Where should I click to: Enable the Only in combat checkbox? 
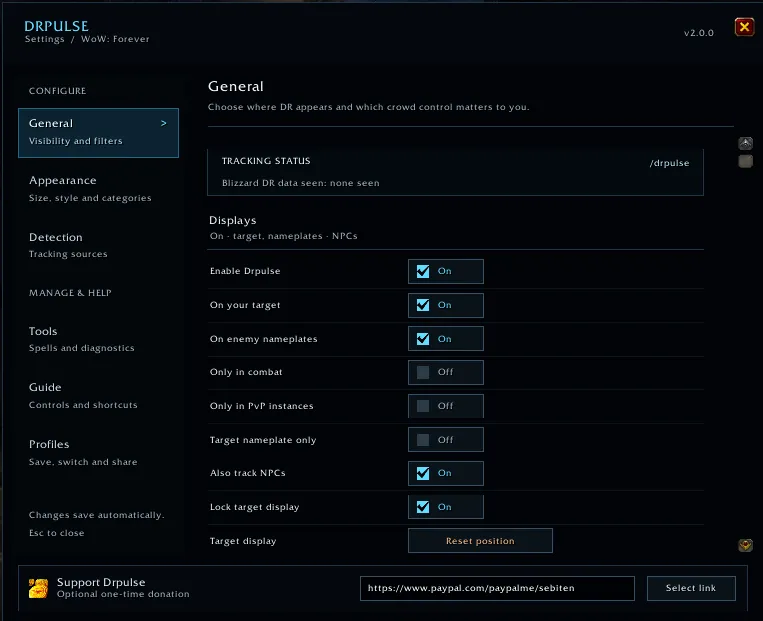423,372
